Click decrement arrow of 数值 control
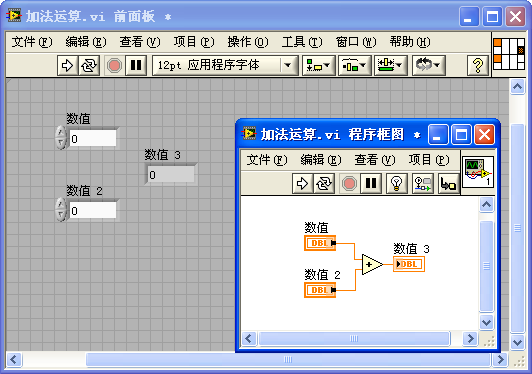This screenshot has height=374, width=532. [x=61, y=144]
